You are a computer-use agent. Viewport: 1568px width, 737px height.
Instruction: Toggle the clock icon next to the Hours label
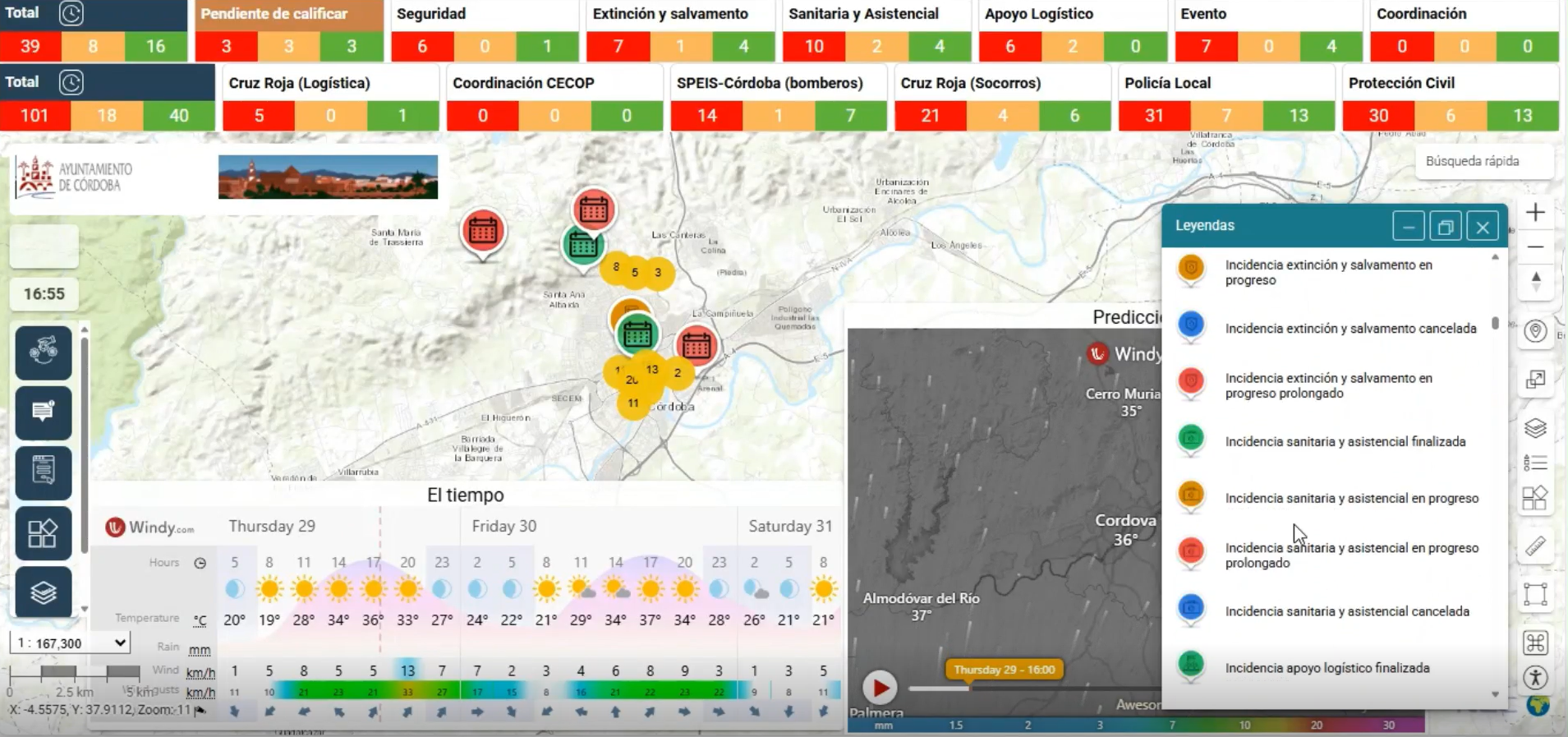200,563
